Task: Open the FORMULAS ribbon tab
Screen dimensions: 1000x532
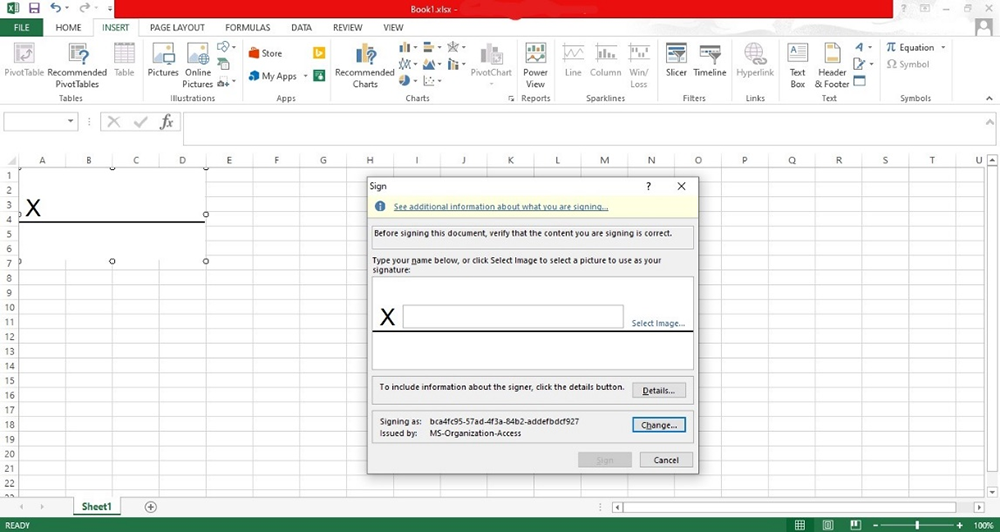Action: 247,28
